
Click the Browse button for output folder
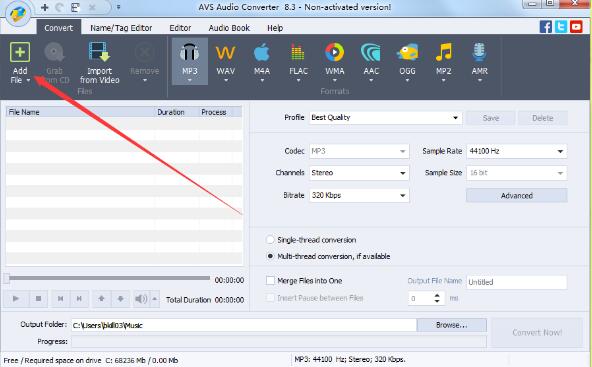[452, 325]
